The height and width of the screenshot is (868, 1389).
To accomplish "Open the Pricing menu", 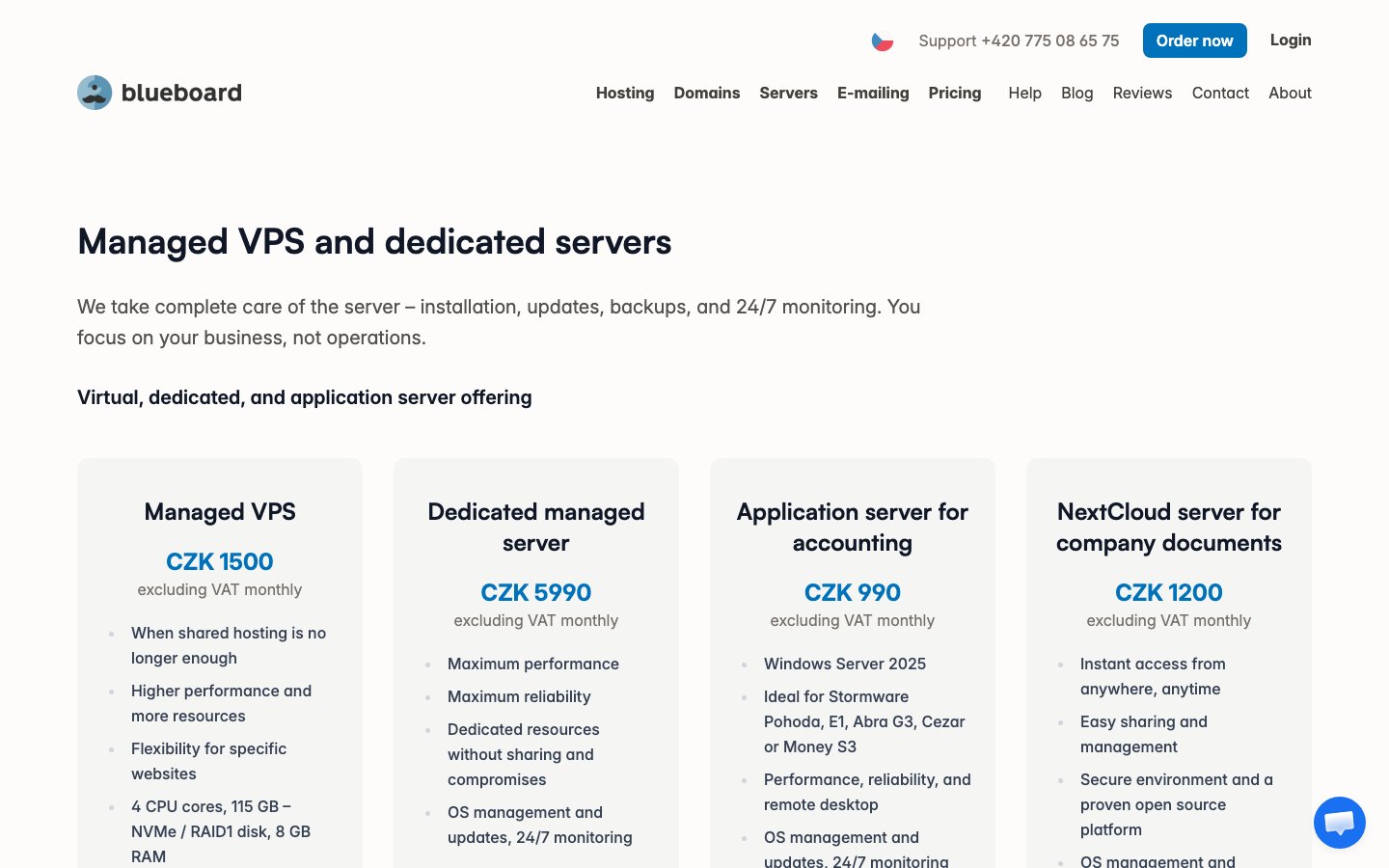I will [955, 93].
